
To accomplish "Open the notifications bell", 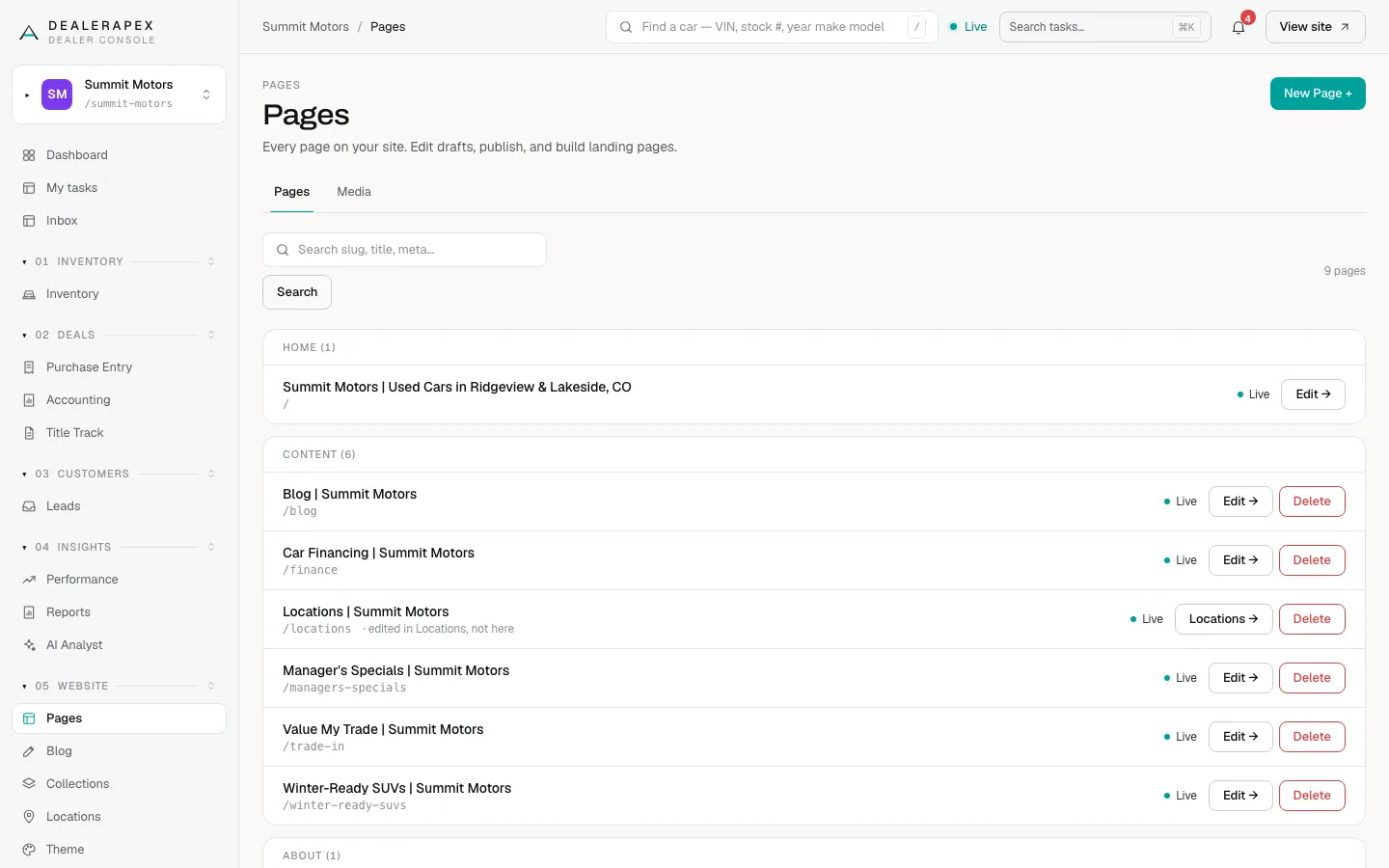I will coord(1239,27).
